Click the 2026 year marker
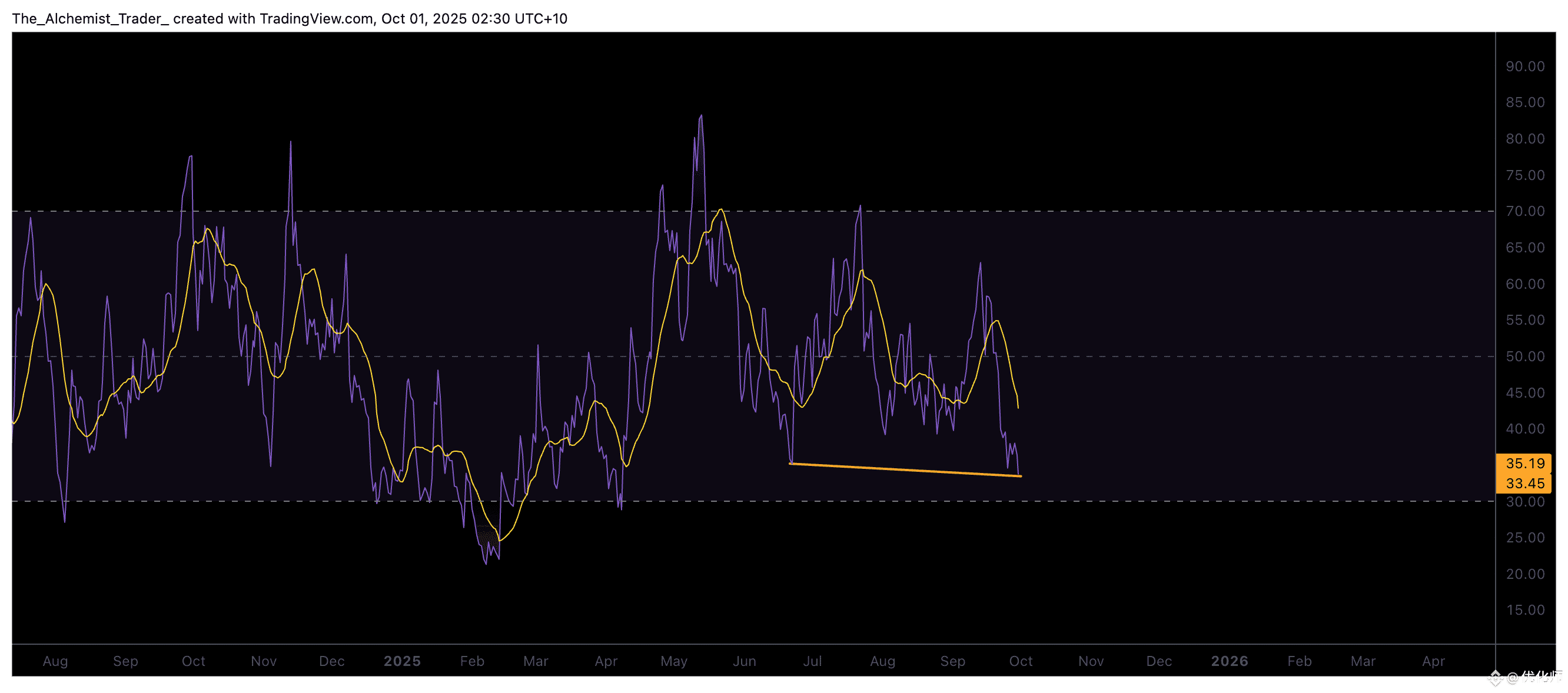 coord(1229,661)
